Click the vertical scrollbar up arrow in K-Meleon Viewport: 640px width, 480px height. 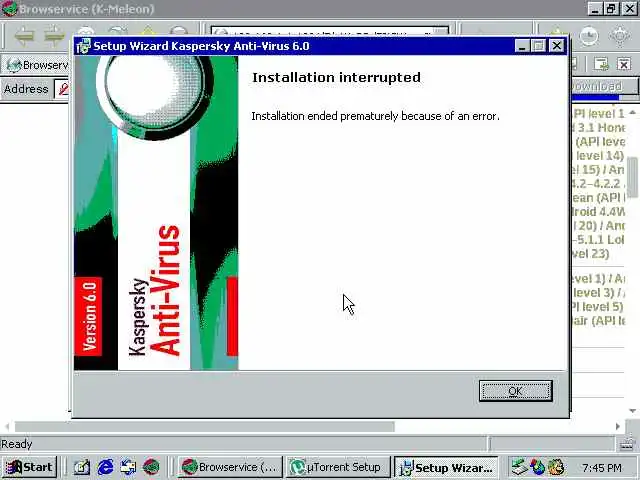pyautogui.click(x=632, y=112)
